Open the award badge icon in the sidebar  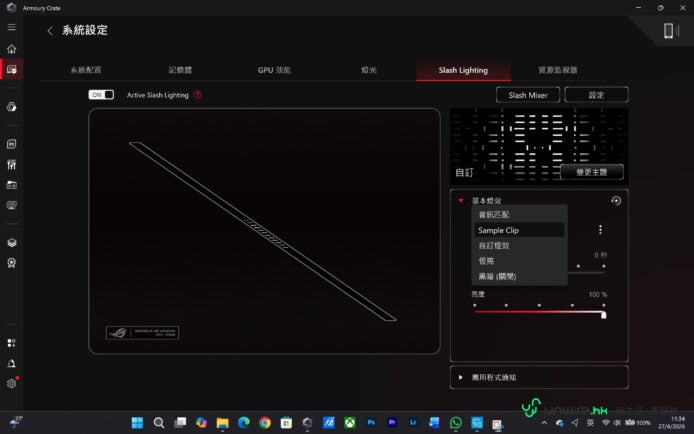point(12,263)
